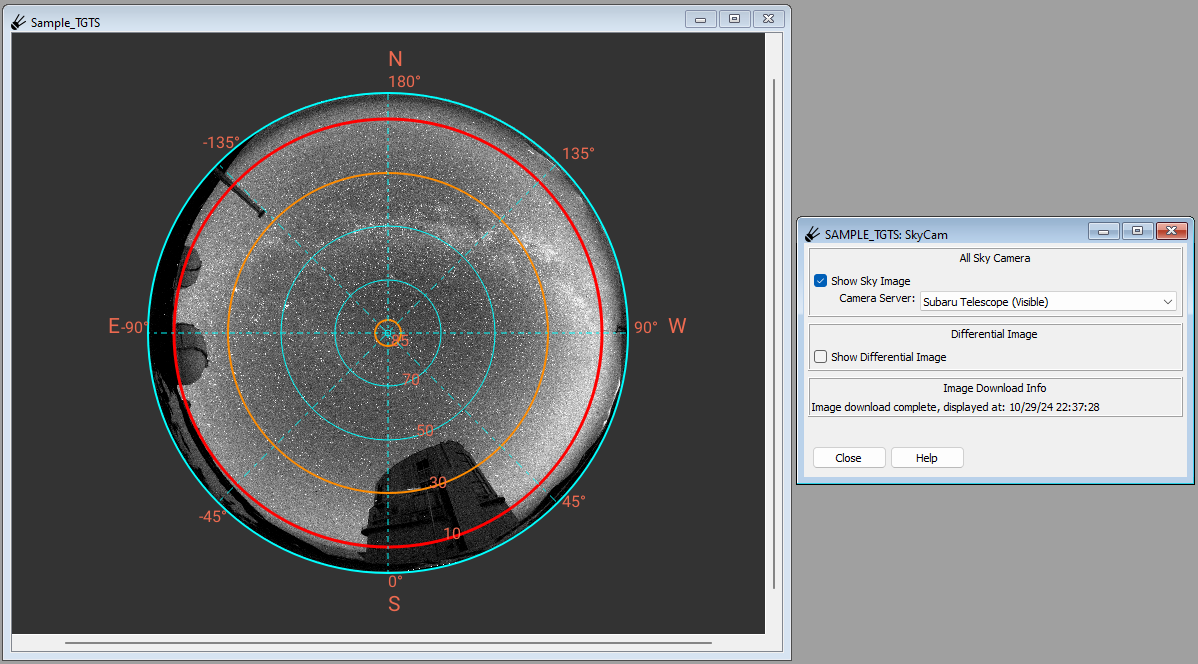
Task: Close SkyCam dialog using red X
Action: pyautogui.click(x=1171, y=231)
